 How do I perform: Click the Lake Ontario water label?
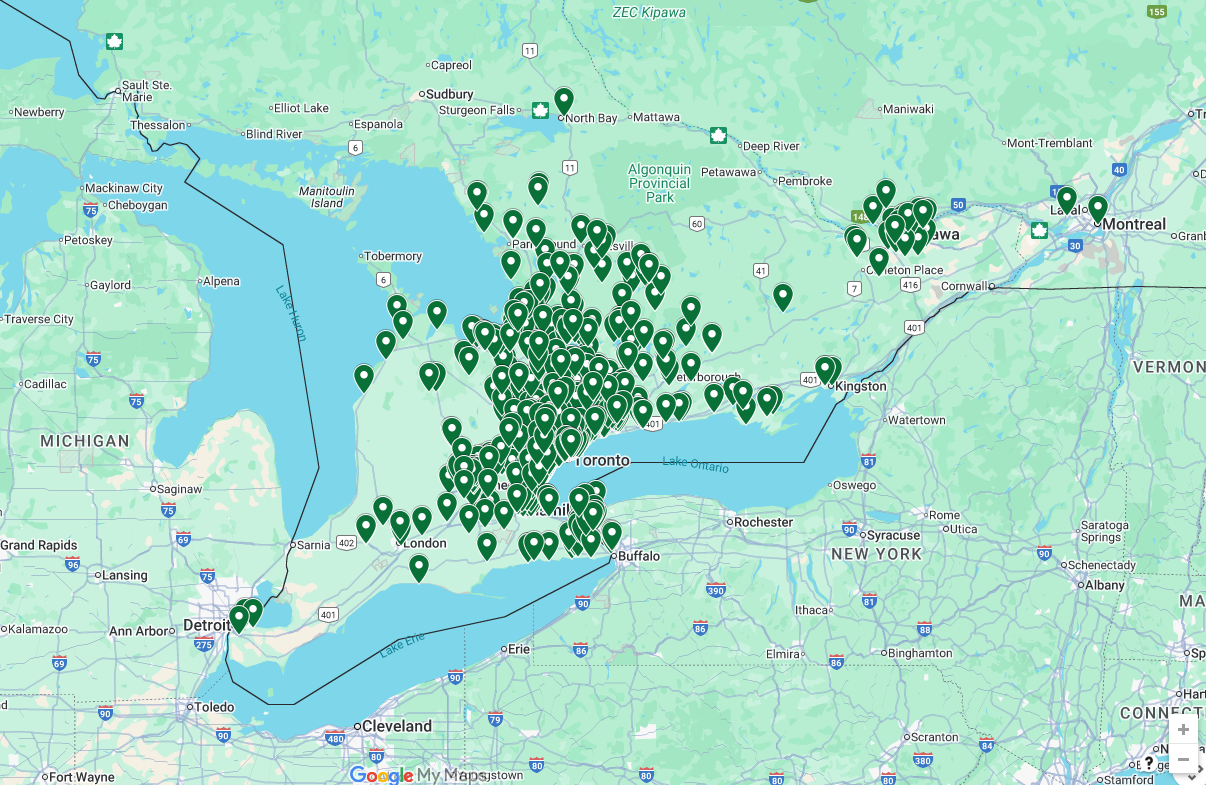click(695, 464)
